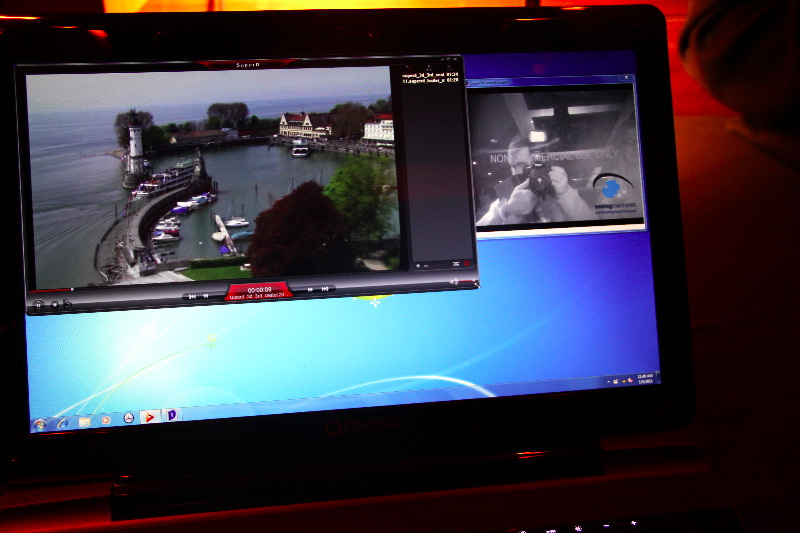Launch Internet Explorer from the taskbar

click(62, 422)
